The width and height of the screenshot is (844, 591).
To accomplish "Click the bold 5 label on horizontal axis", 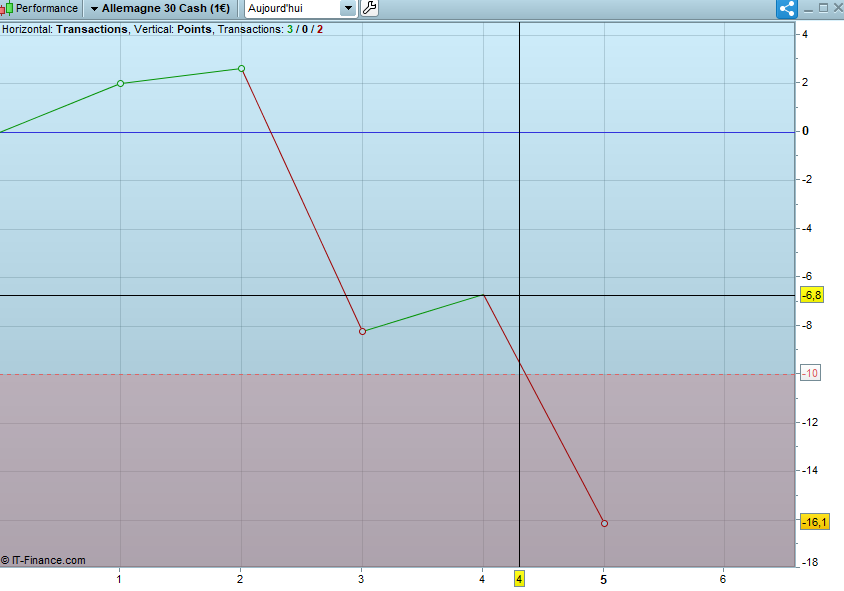I will [x=603, y=580].
